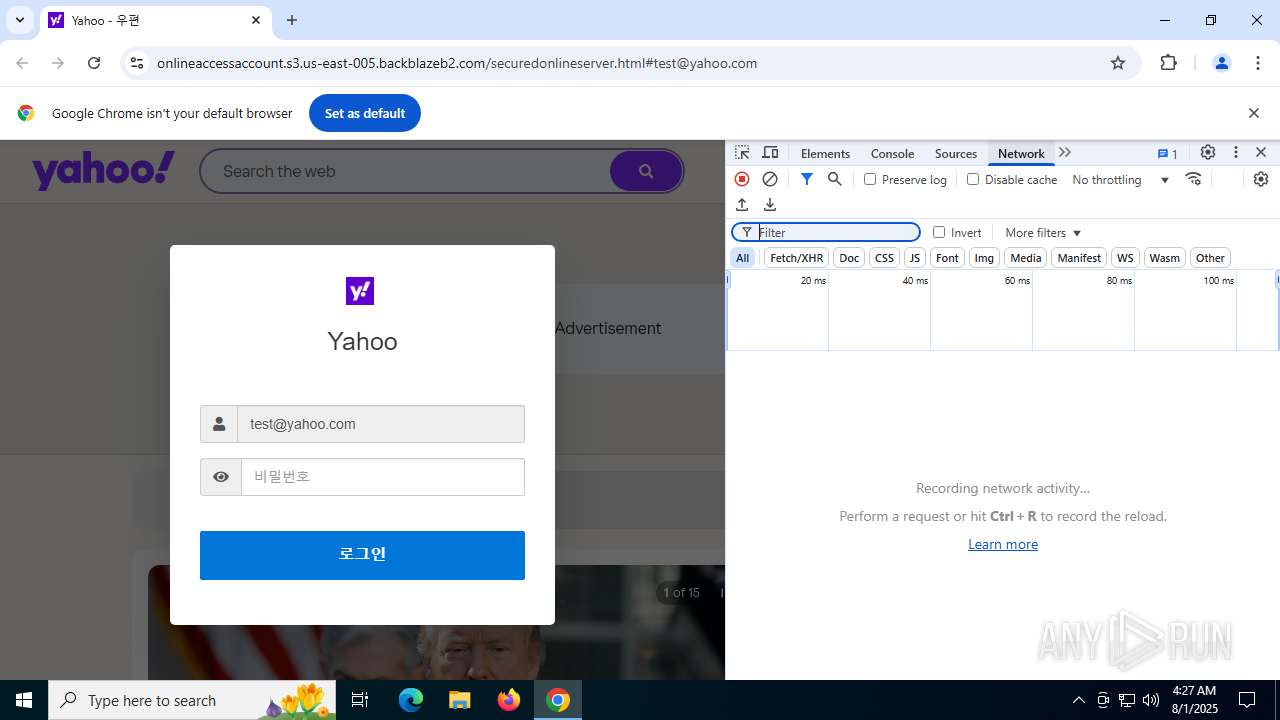Filter requests by Doc type

(849, 258)
